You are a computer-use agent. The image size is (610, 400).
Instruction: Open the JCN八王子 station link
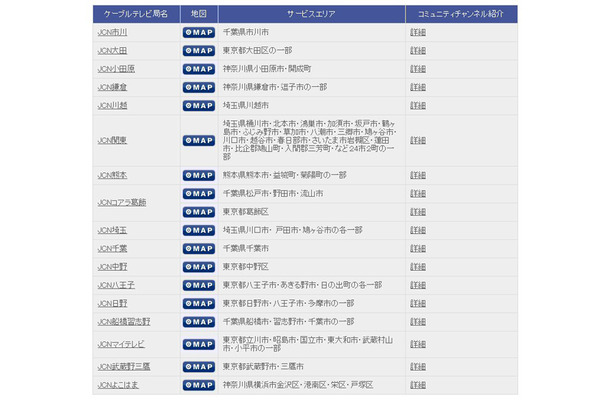pos(116,285)
